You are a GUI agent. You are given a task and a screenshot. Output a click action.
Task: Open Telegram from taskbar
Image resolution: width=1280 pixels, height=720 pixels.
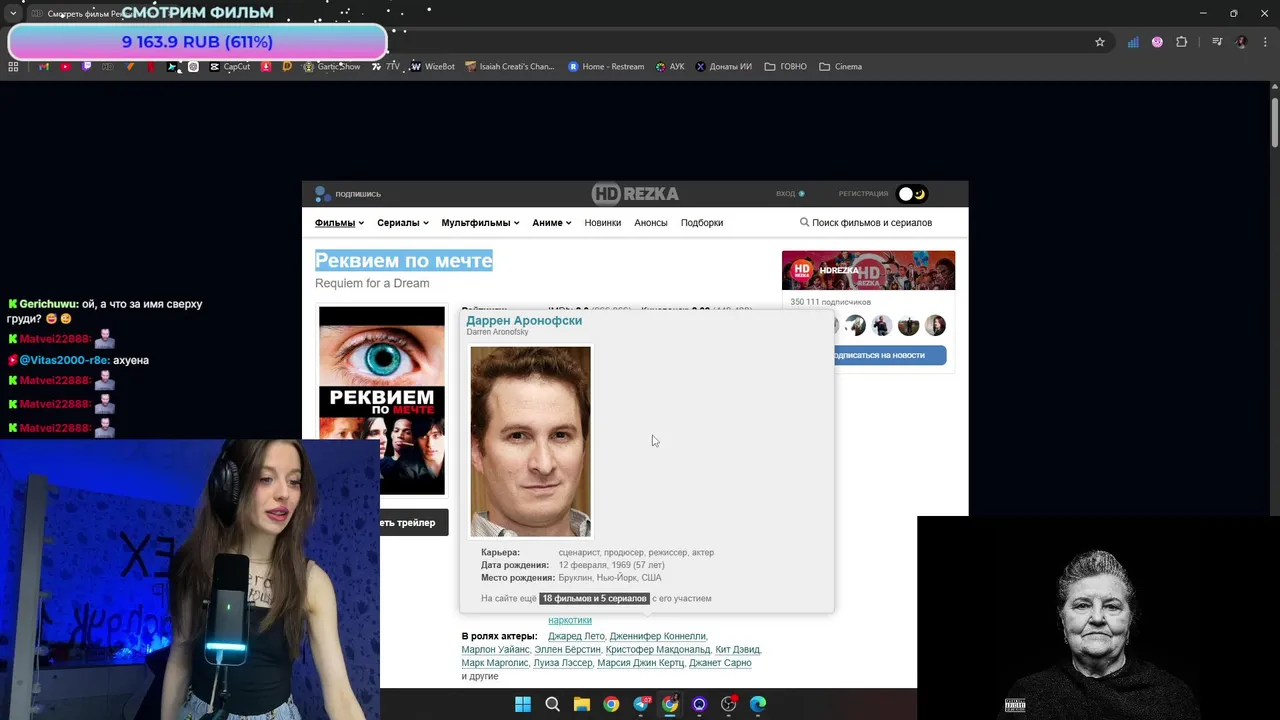click(640, 704)
